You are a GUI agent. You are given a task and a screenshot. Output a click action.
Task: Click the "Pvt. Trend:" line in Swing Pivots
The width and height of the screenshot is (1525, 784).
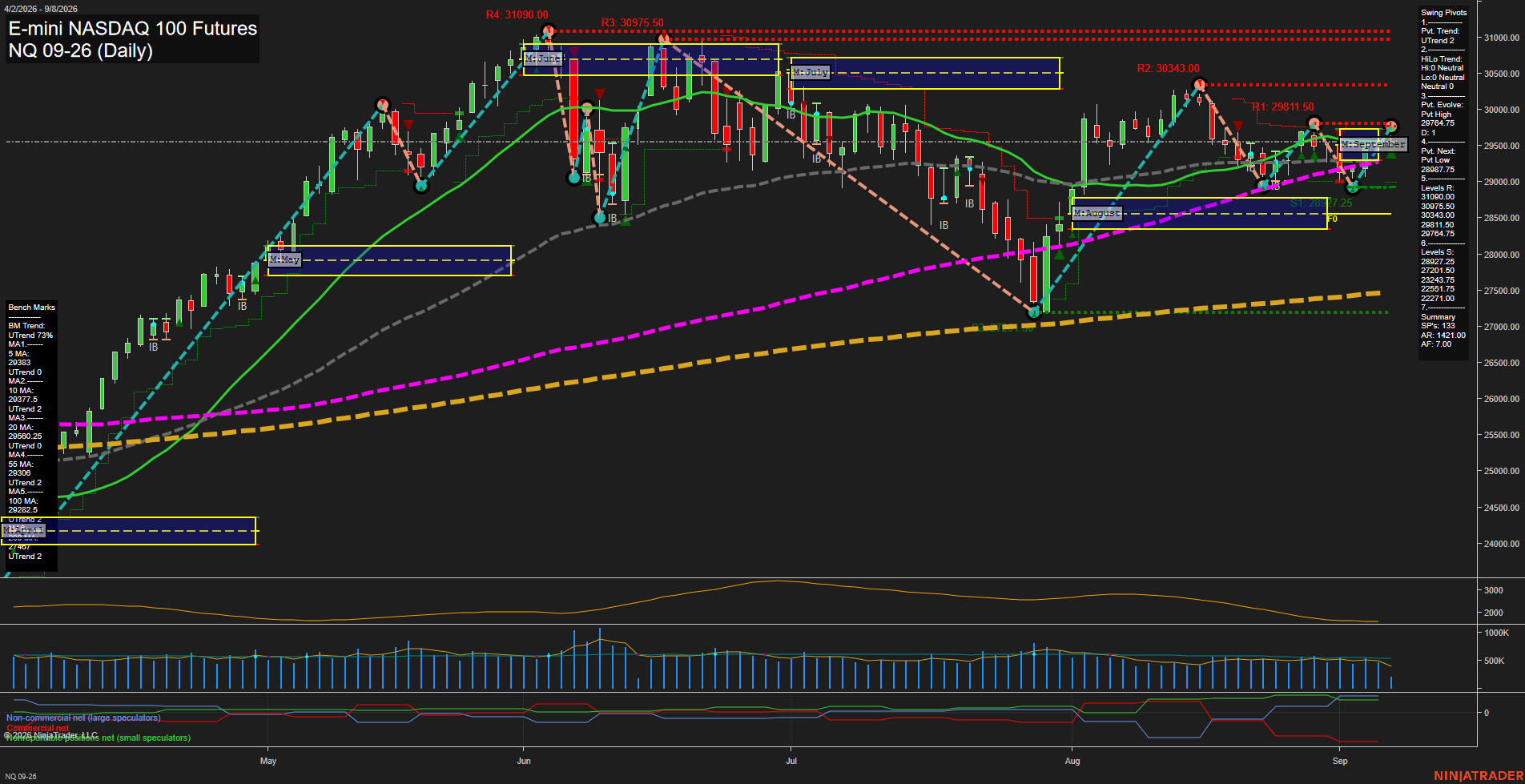(1440, 31)
